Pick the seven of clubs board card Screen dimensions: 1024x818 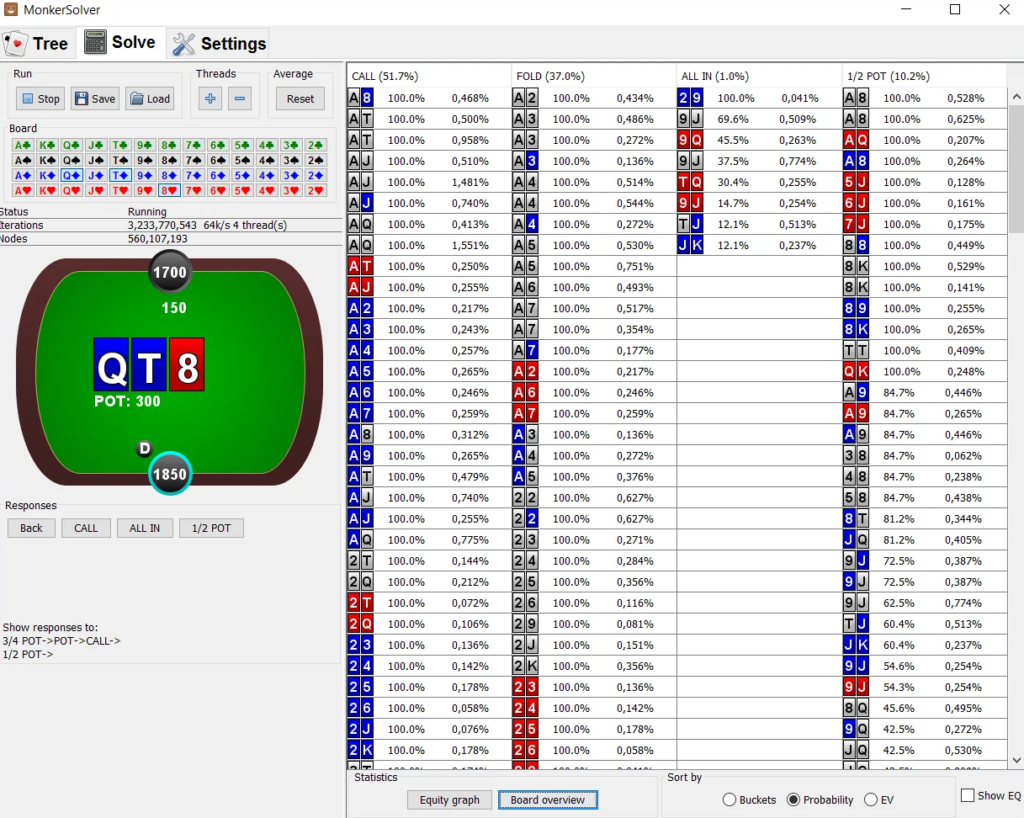[x=193, y=145]
